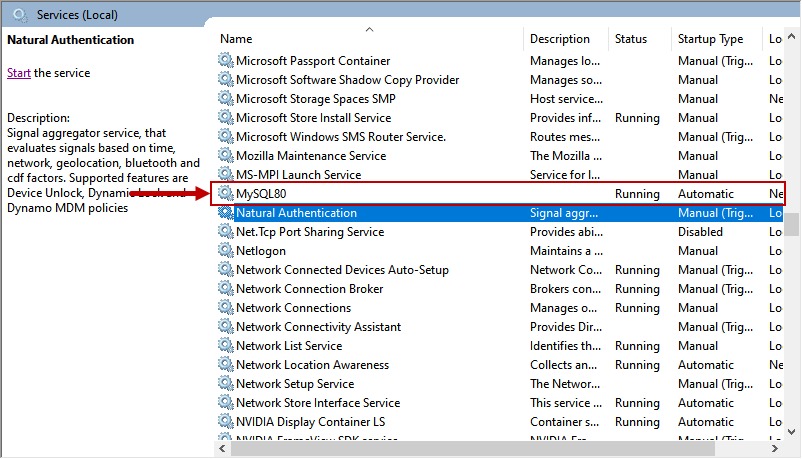This screenshot has width=802, height=459.
Task: Sort by the Description column header
Action: point(560,39)
